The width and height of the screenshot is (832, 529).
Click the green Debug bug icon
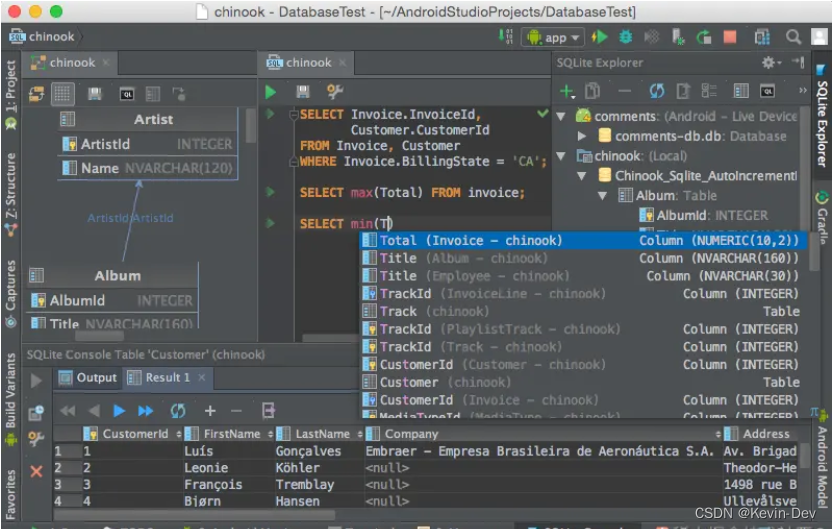[x=626, y=37]
